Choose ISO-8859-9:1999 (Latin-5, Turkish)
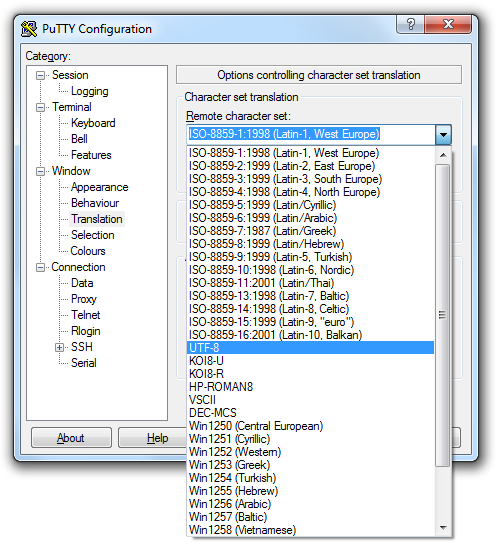Viewport: 496px width, 553px height. point(310,257)
